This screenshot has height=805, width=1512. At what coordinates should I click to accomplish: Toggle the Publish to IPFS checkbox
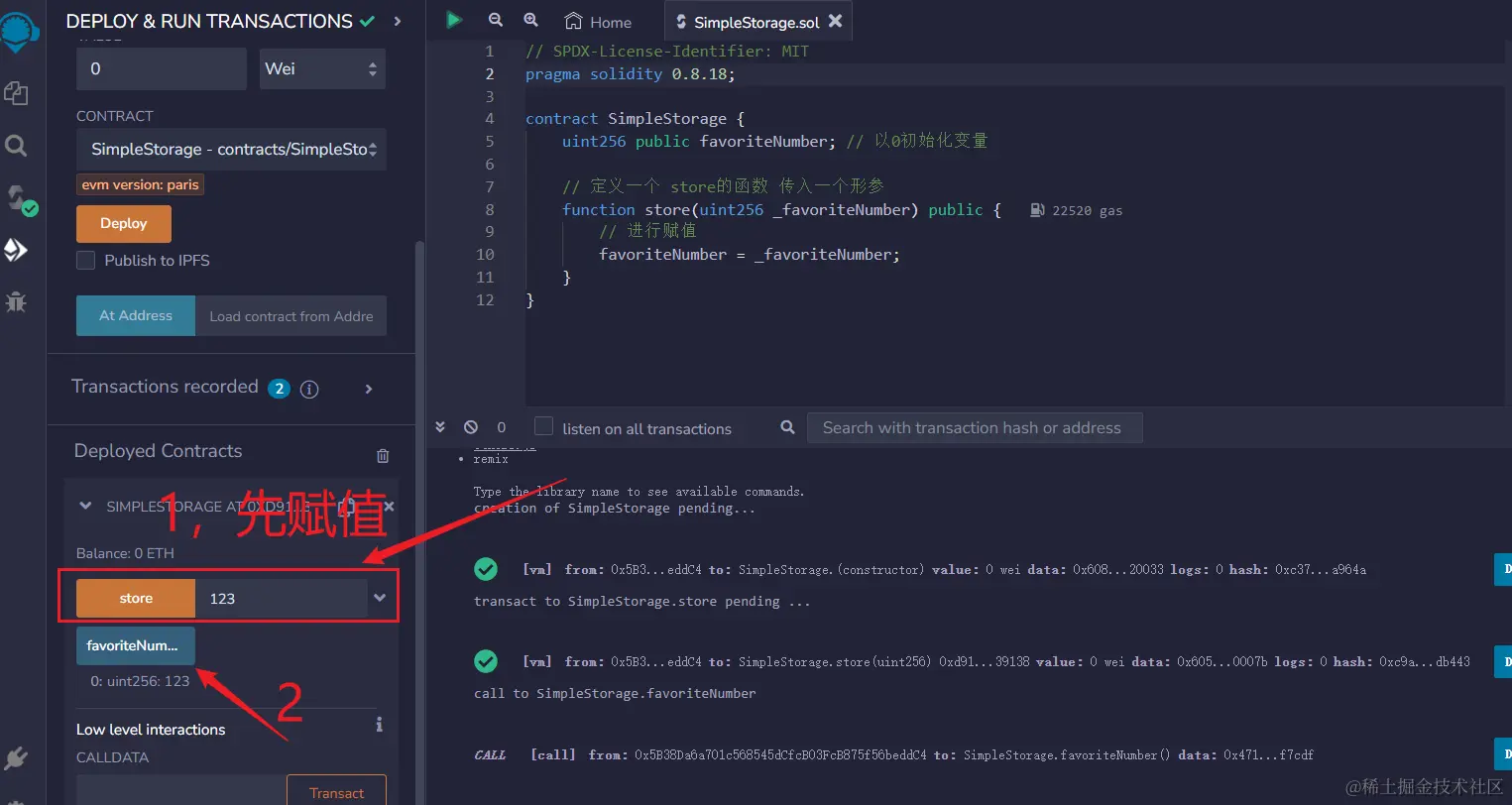click(x=86, y=260)
